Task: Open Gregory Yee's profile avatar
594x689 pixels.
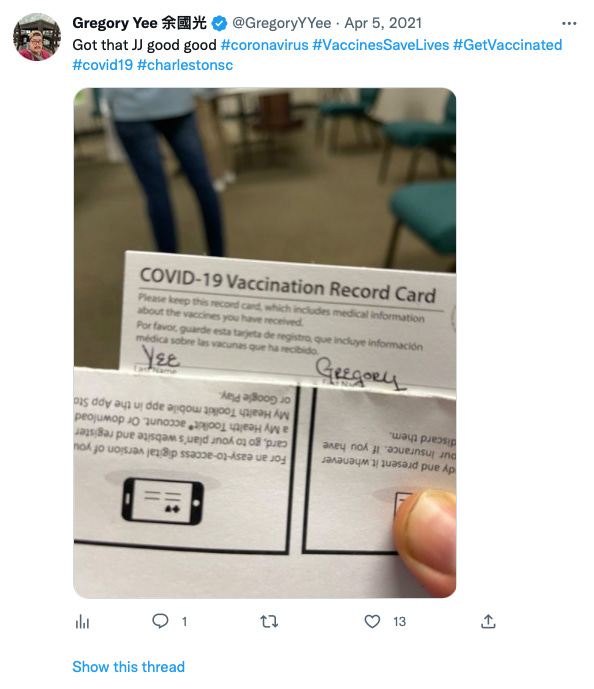Action: (x=37, y=37)
